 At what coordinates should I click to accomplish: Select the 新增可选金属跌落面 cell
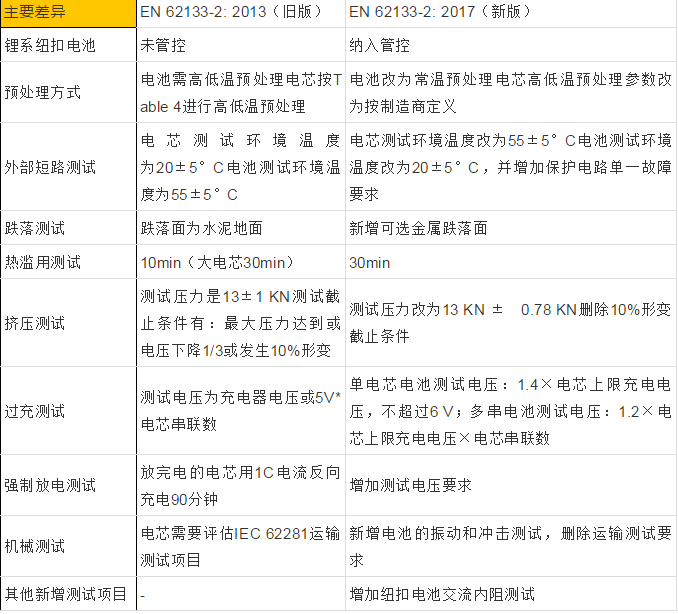tap(419, 228)
